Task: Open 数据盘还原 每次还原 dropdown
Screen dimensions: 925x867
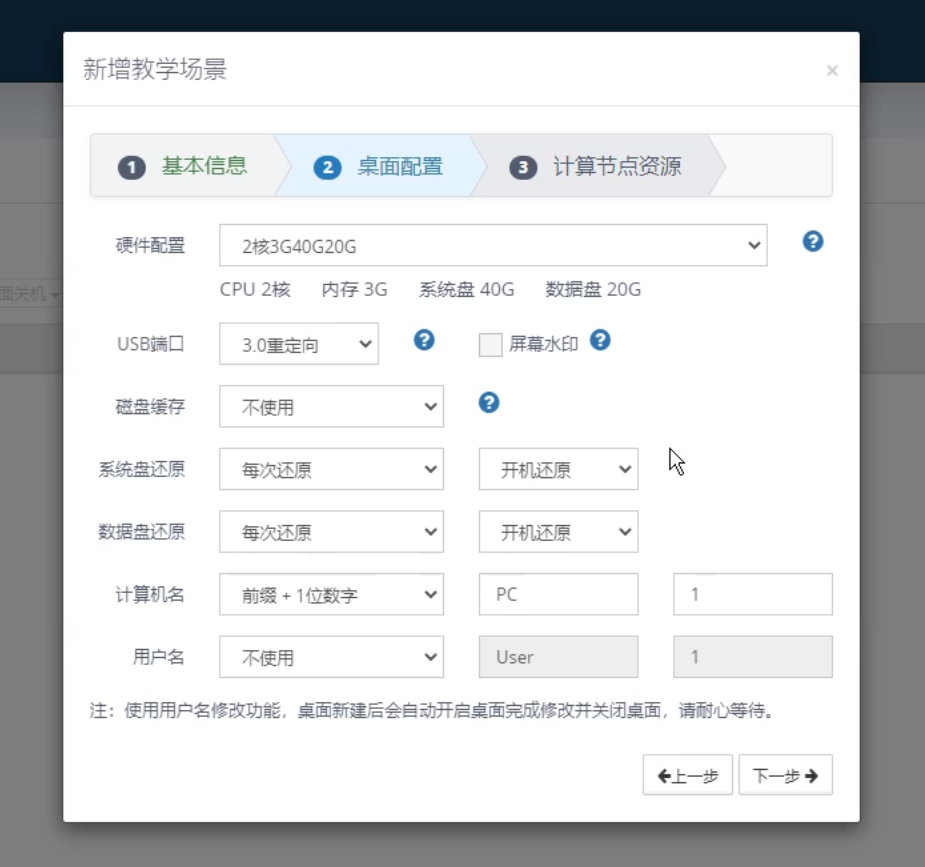Action: point(331,532)
